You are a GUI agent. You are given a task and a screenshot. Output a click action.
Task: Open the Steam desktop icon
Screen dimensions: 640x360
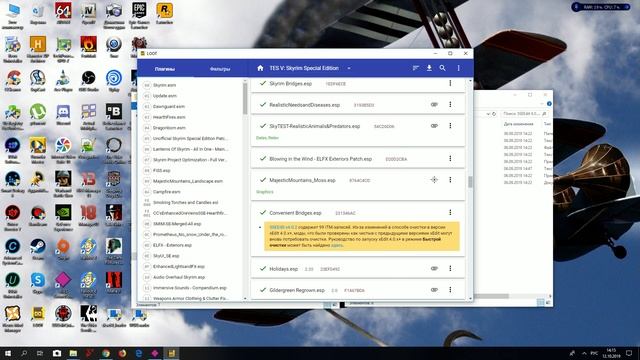pyautogui.click(x=38, y=249)
